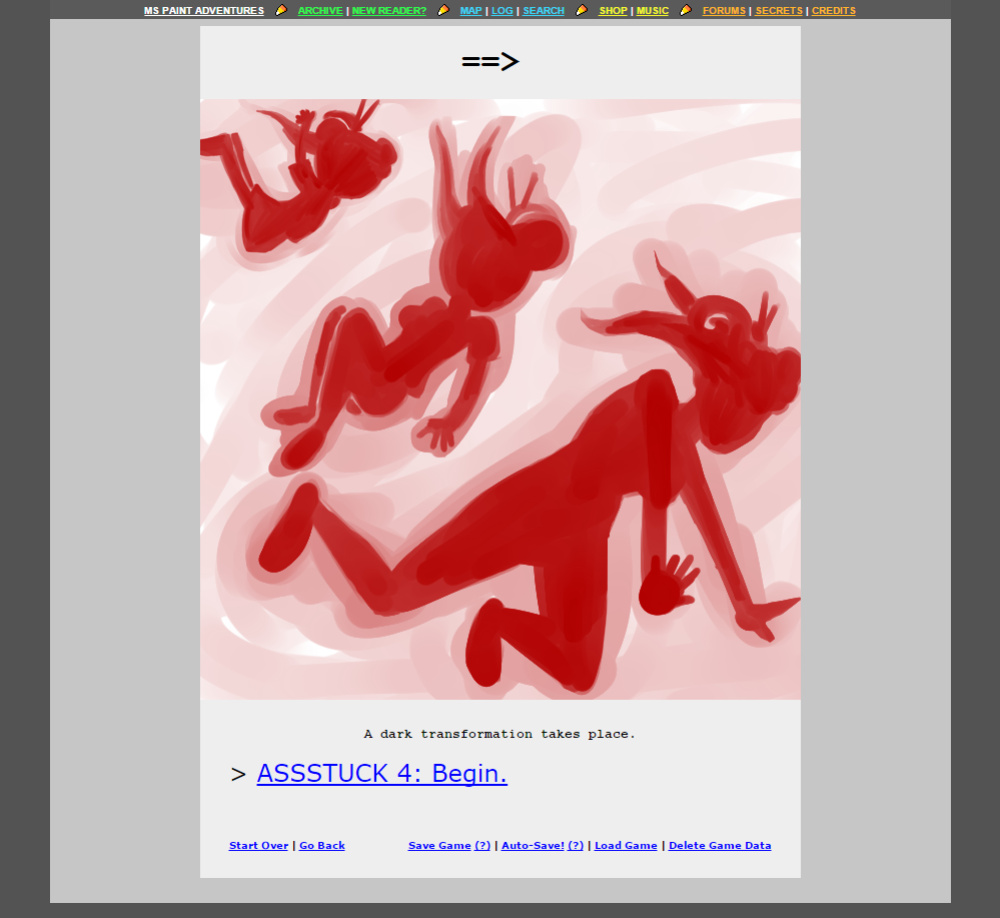This screenshot has height=918, width=1000.
Task: Open the Shop link
Action: (x=613, y=11)
